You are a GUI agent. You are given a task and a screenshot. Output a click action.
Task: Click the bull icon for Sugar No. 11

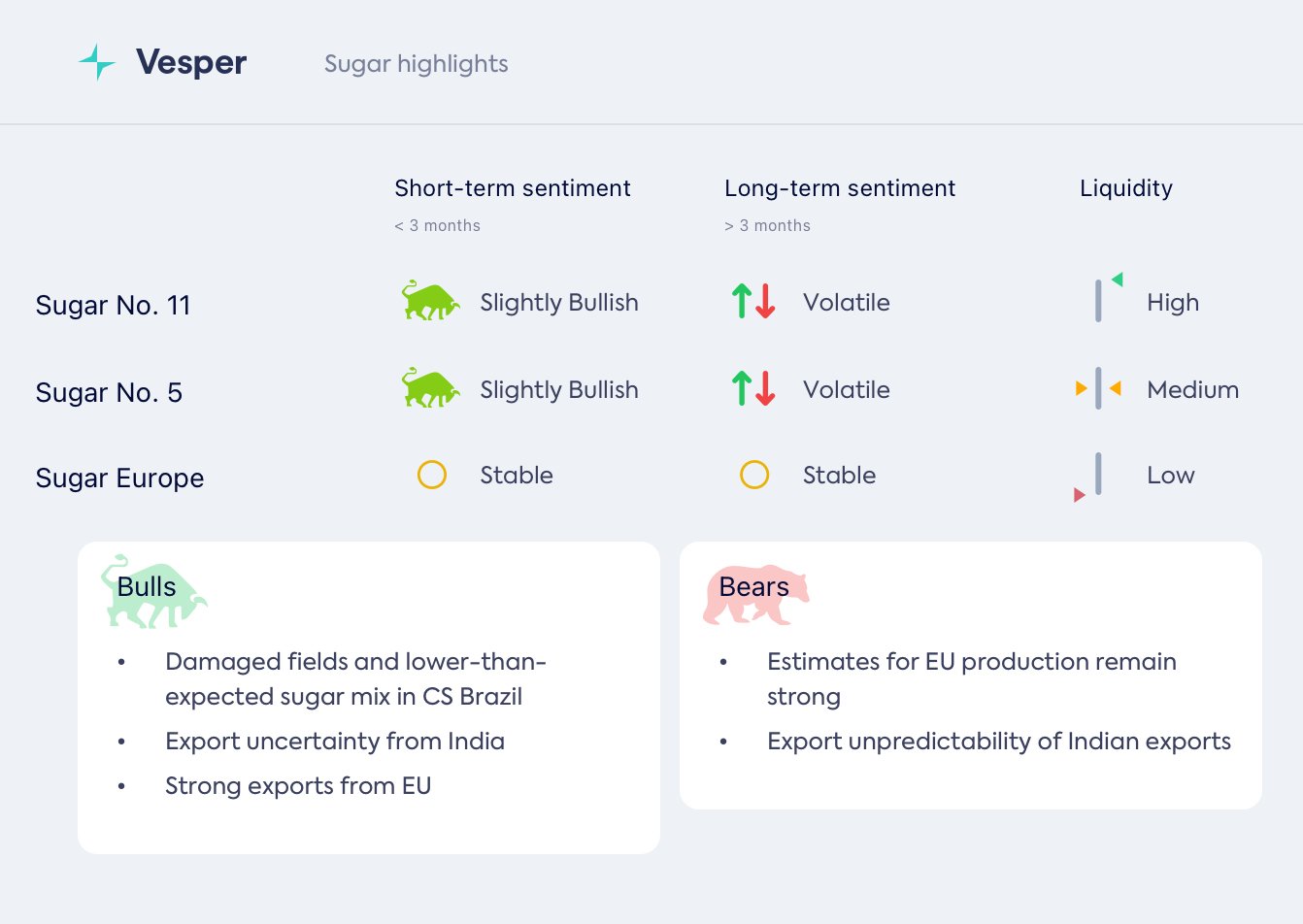click(430, 302)
